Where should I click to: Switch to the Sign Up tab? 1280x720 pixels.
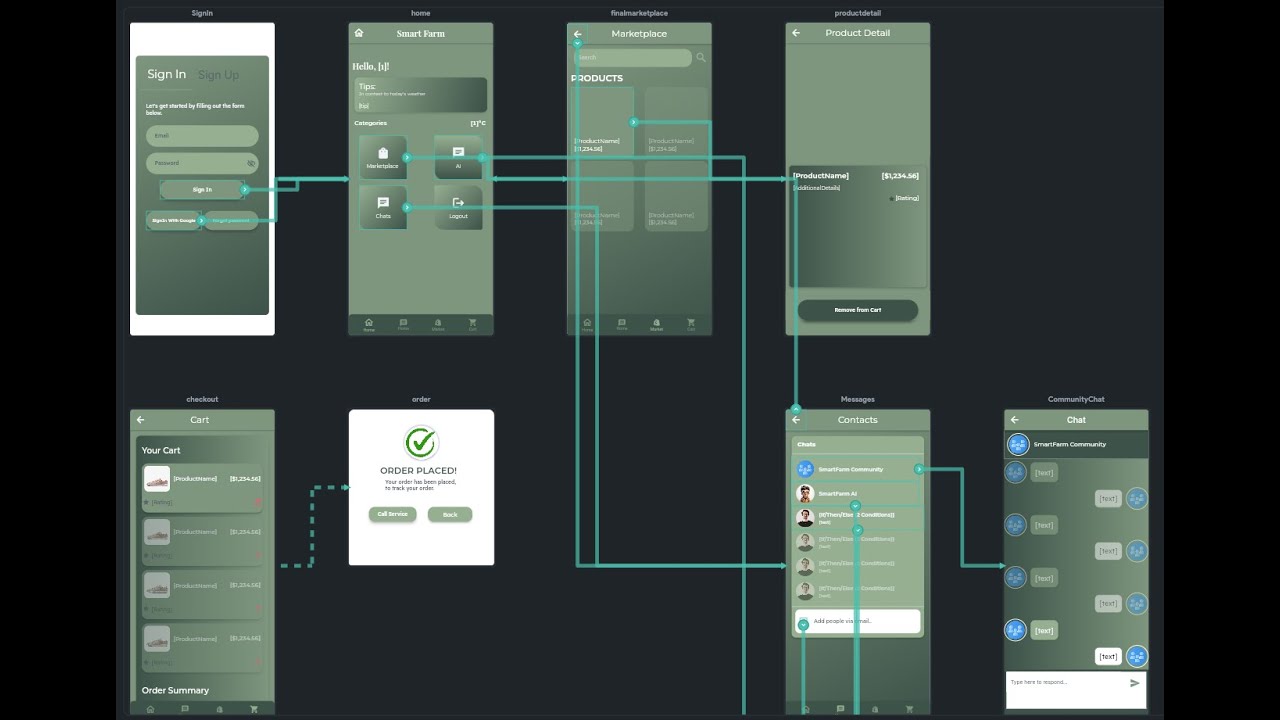coord(218,75)
